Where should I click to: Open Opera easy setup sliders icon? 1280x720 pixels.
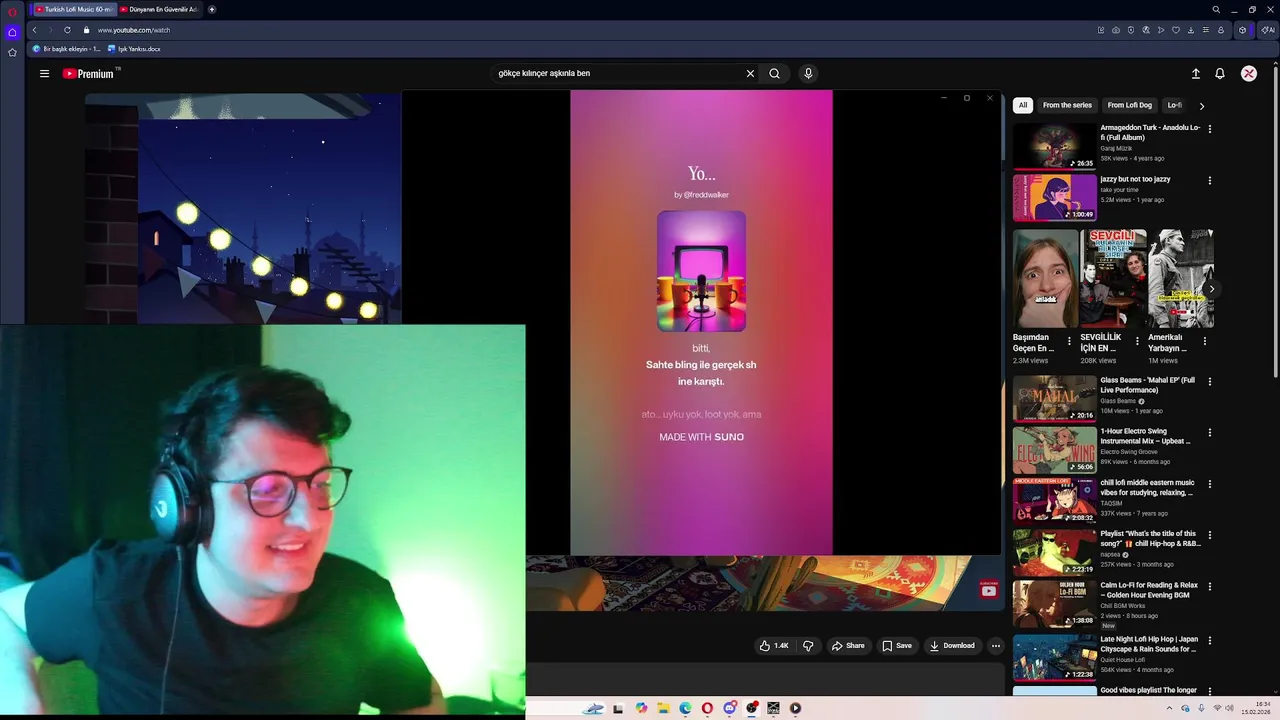click(1206, 30)
